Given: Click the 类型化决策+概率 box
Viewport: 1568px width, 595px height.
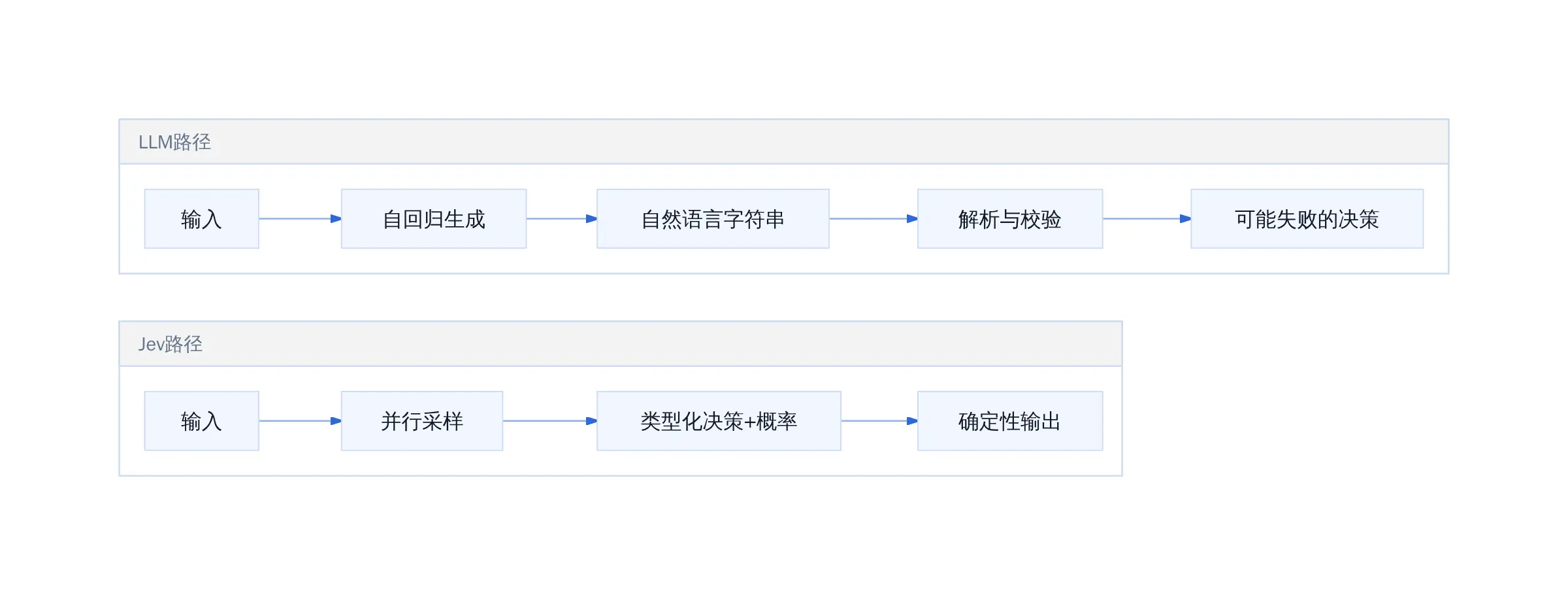Looking at the screenshot, I should point(719,421).
